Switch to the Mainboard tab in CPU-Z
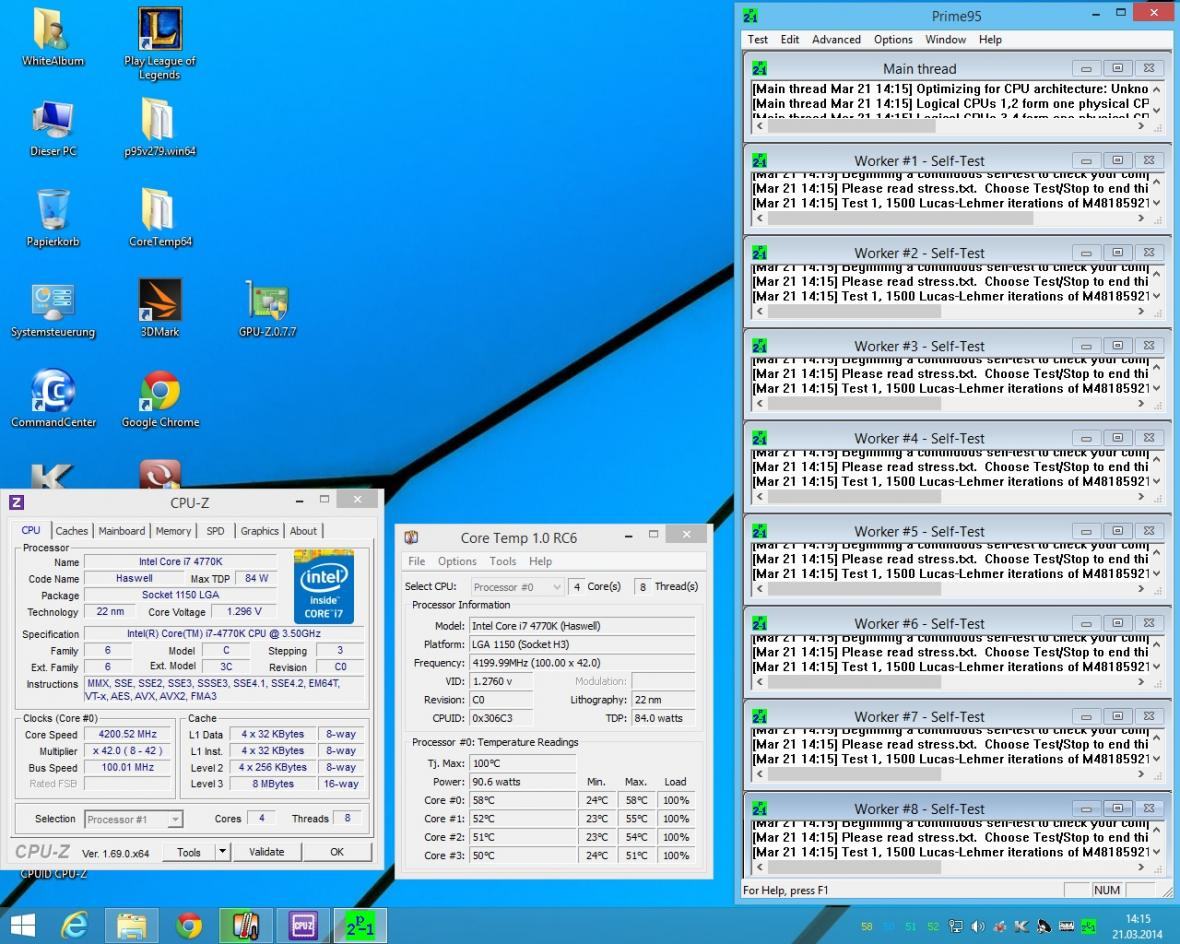 tap(122, 531)
